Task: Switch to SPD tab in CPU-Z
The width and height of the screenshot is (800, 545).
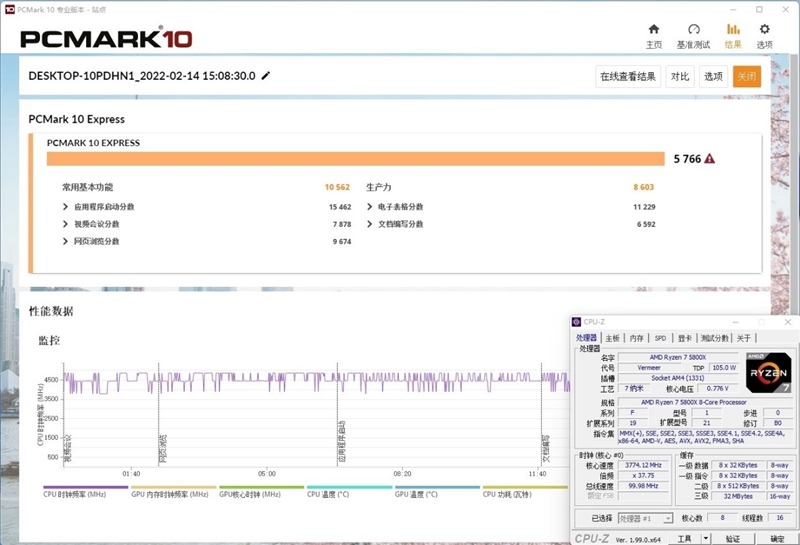Action: 660,338
